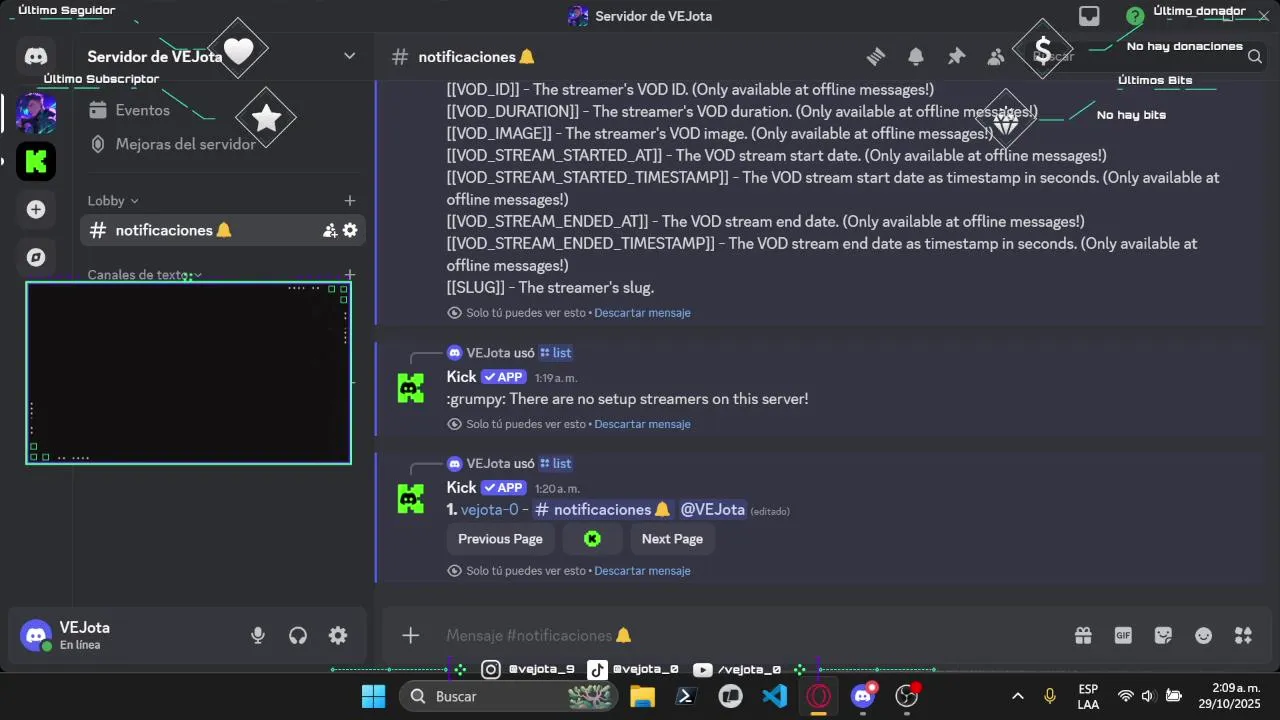The image size is (1280, 720).
Task: Click the notificaciones channel title in header
Action: tap(476, 57)
